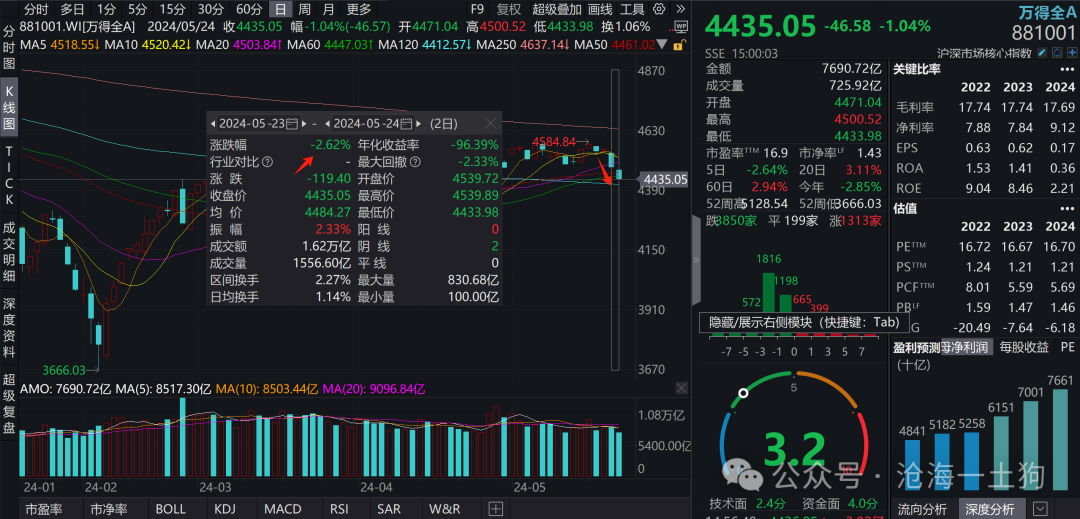This screenshot has height=519, width=1080.
Task: Switch chart to 日 daily period
Action: click(x=279, y=9)
